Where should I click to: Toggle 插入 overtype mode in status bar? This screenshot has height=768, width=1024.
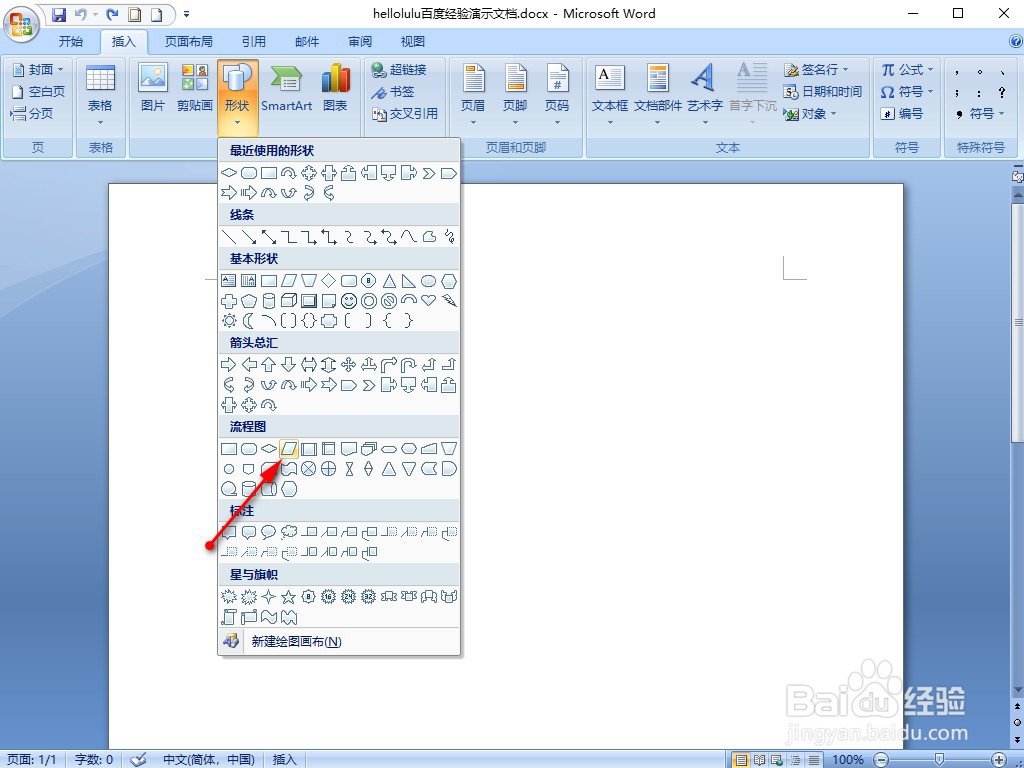coord(284,760)
